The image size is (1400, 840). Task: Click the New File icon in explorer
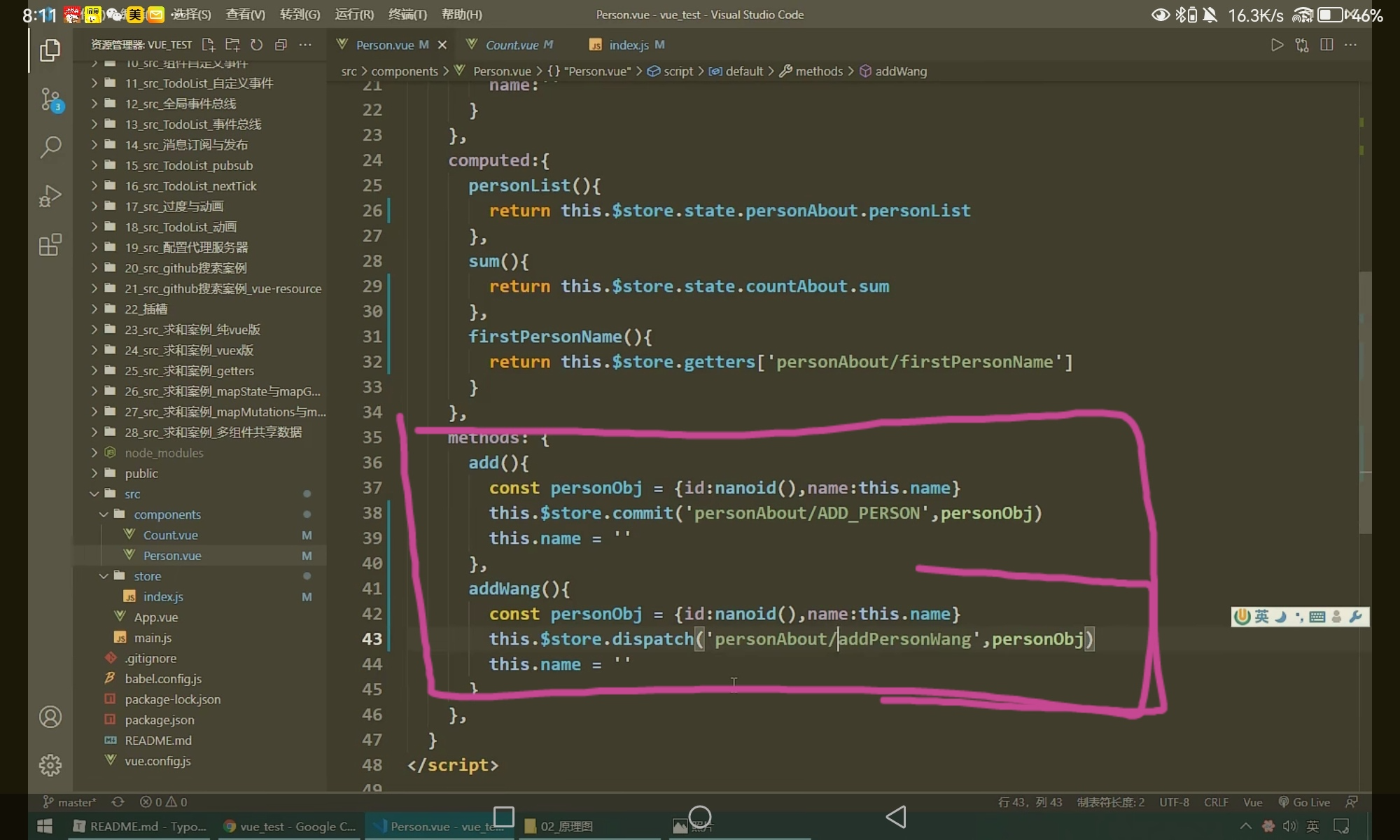point(208,45)
